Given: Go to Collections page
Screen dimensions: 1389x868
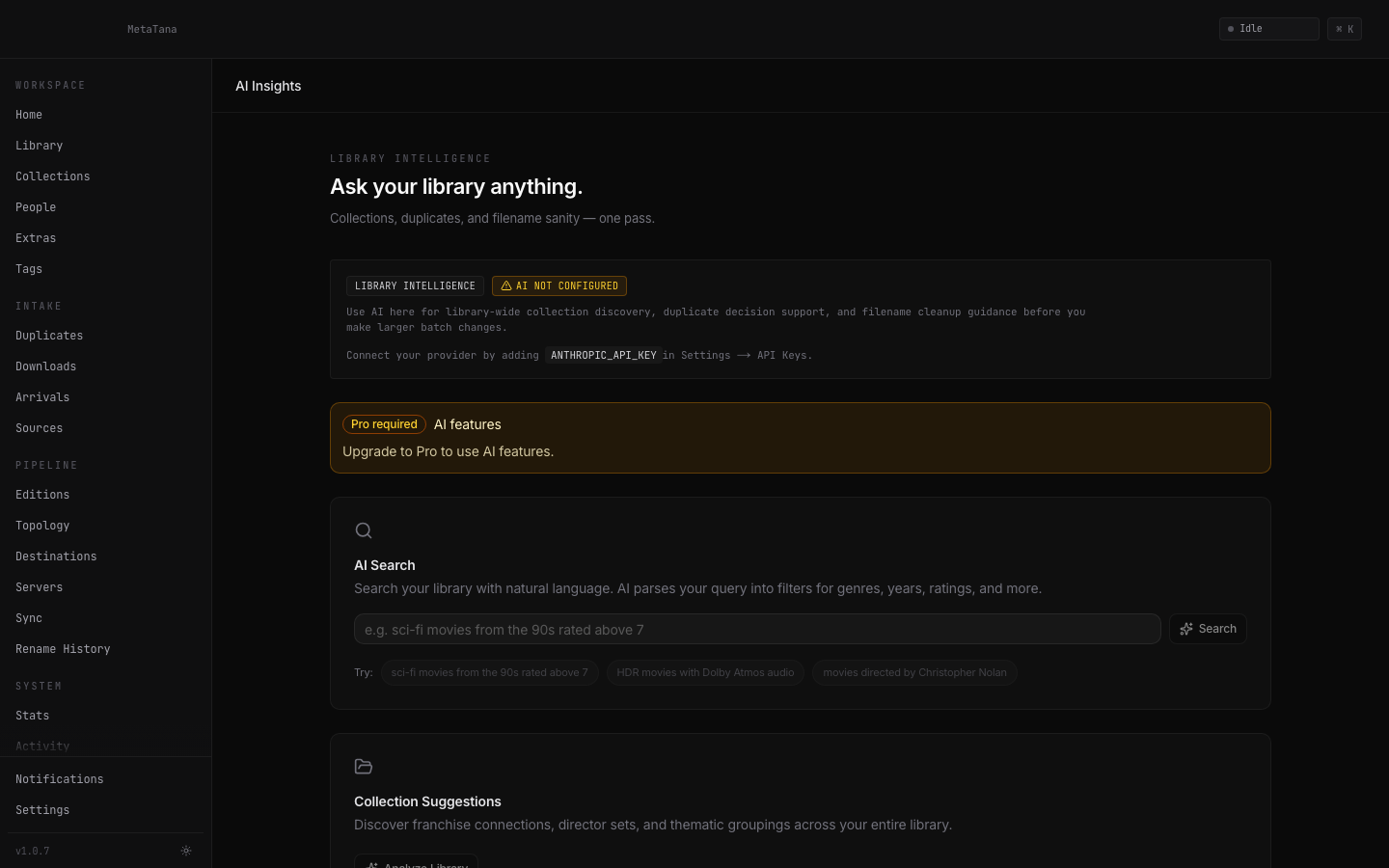Looking at the screenshot, I should point(52,176).
